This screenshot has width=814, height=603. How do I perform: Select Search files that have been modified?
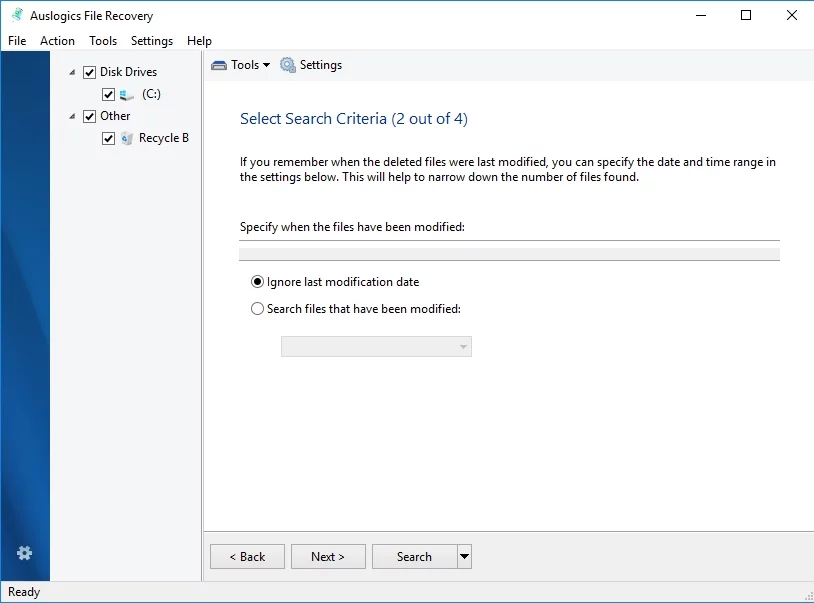258,309
